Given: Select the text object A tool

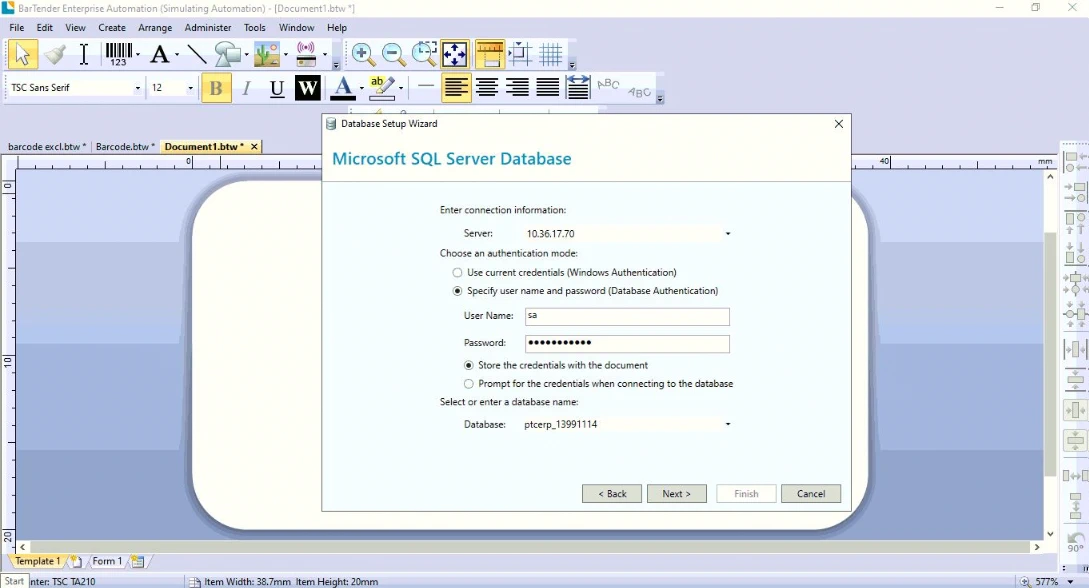Looking at the screenshot, I should tap(160, 54).
